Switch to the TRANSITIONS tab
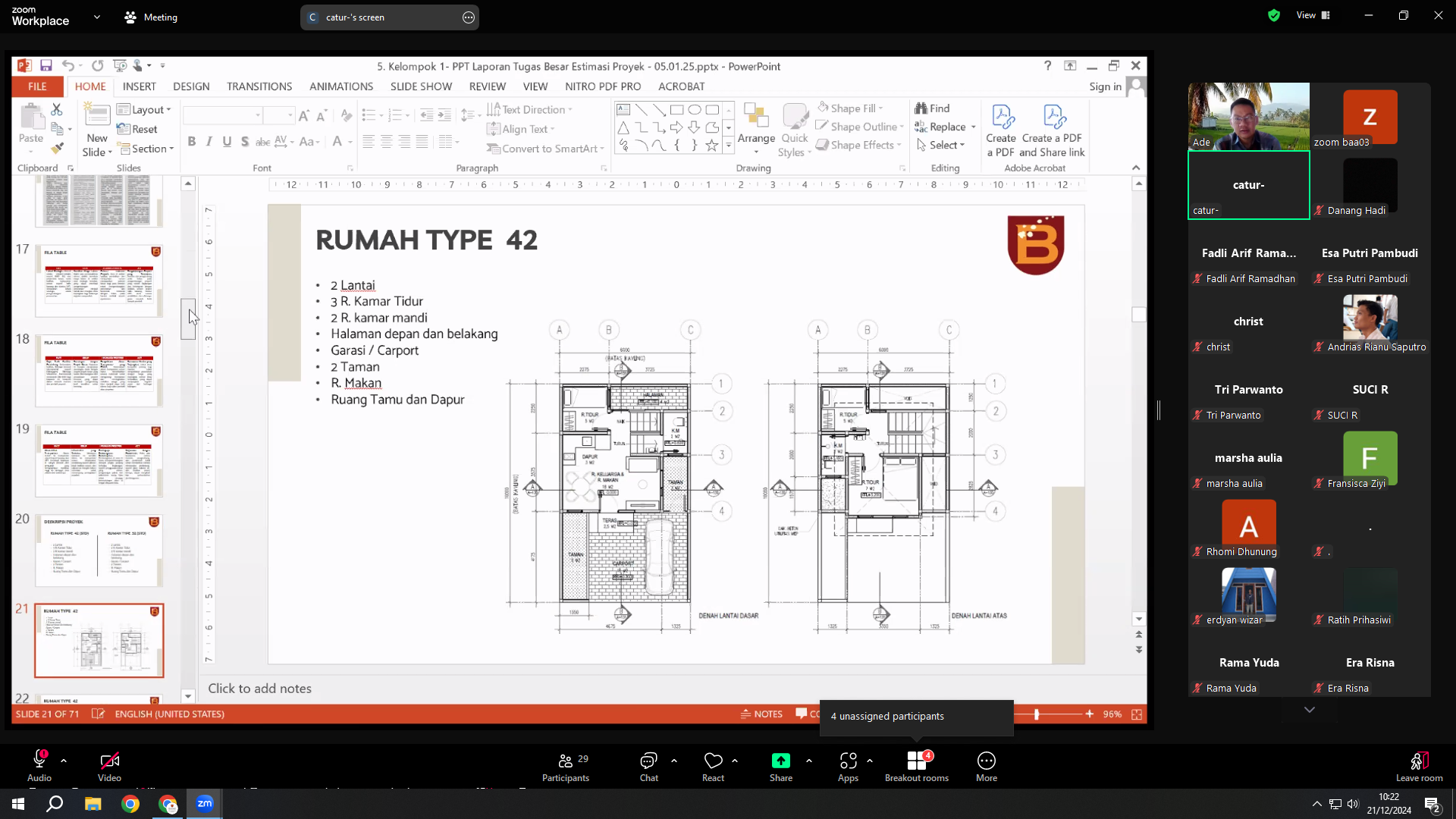 pyautogui.click(x=259, y=86)
